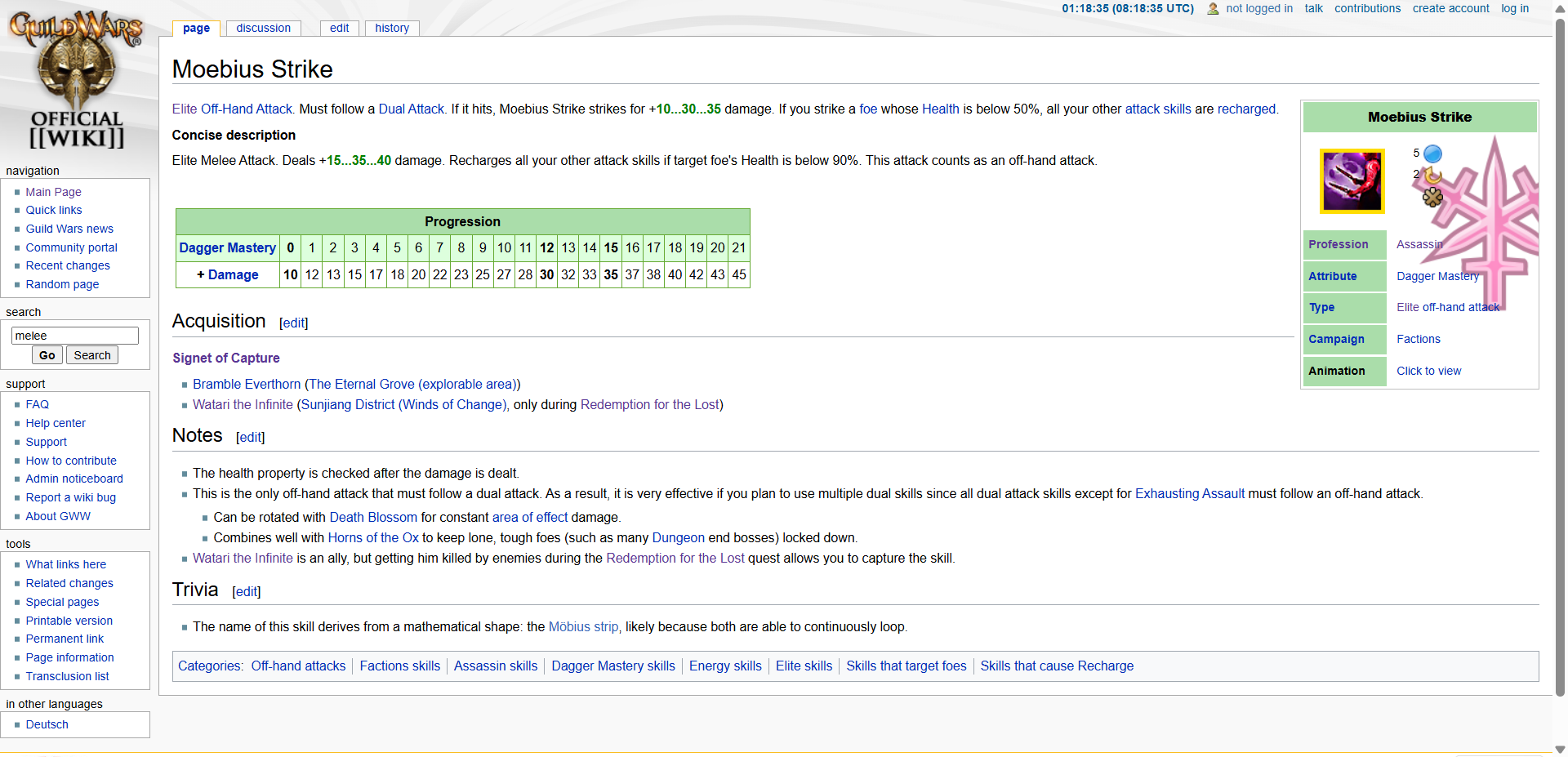Image resolution: width=1568 pixels, height=757 pixels.
Task: Click the page vertical scrollbar
Action: click(1560, 358)
